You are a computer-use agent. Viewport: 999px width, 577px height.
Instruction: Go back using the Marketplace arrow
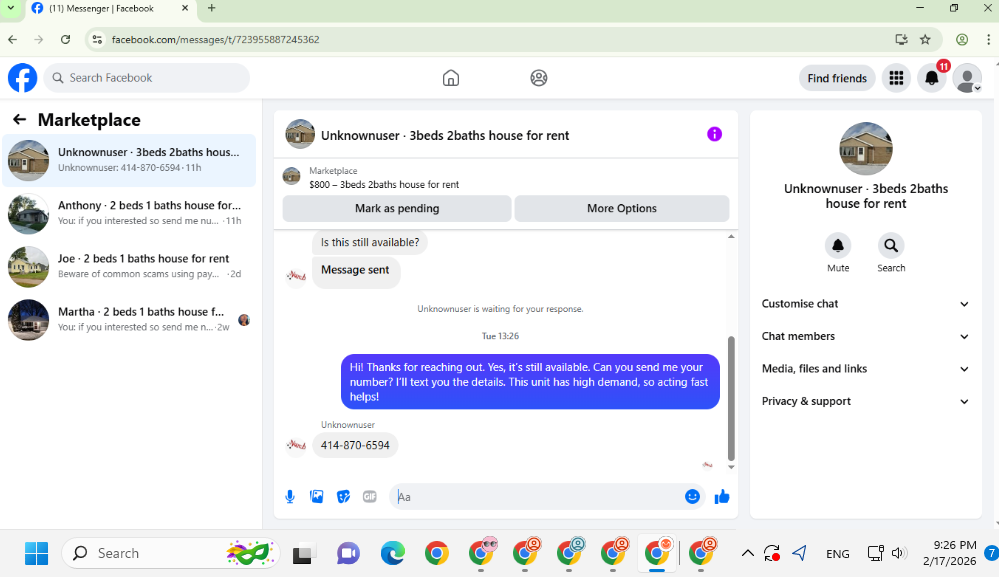click(x=20, y=119)
